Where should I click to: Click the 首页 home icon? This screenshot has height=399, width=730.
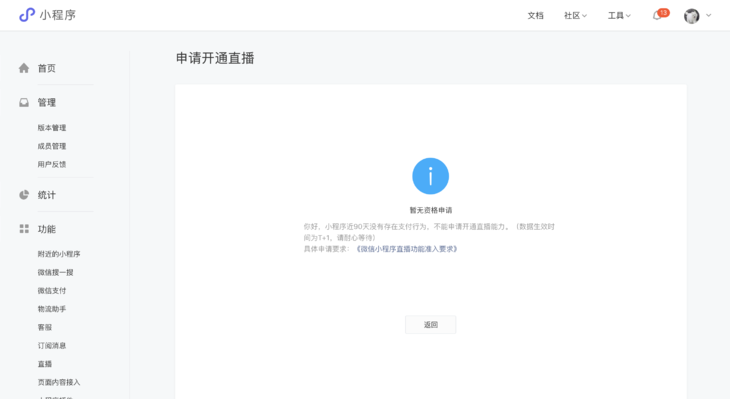tap(24, 68)
